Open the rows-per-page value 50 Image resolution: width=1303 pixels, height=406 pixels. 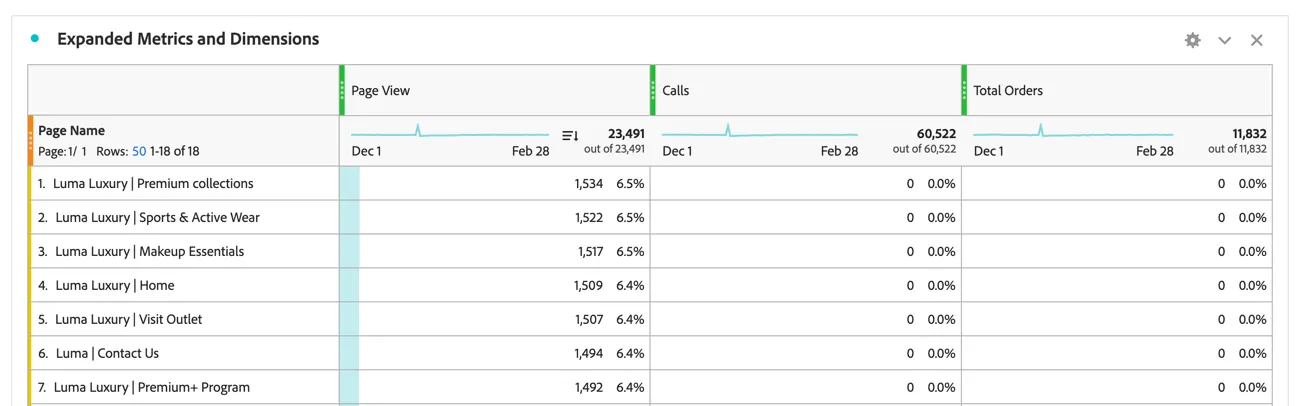click(x=139, y=151)
